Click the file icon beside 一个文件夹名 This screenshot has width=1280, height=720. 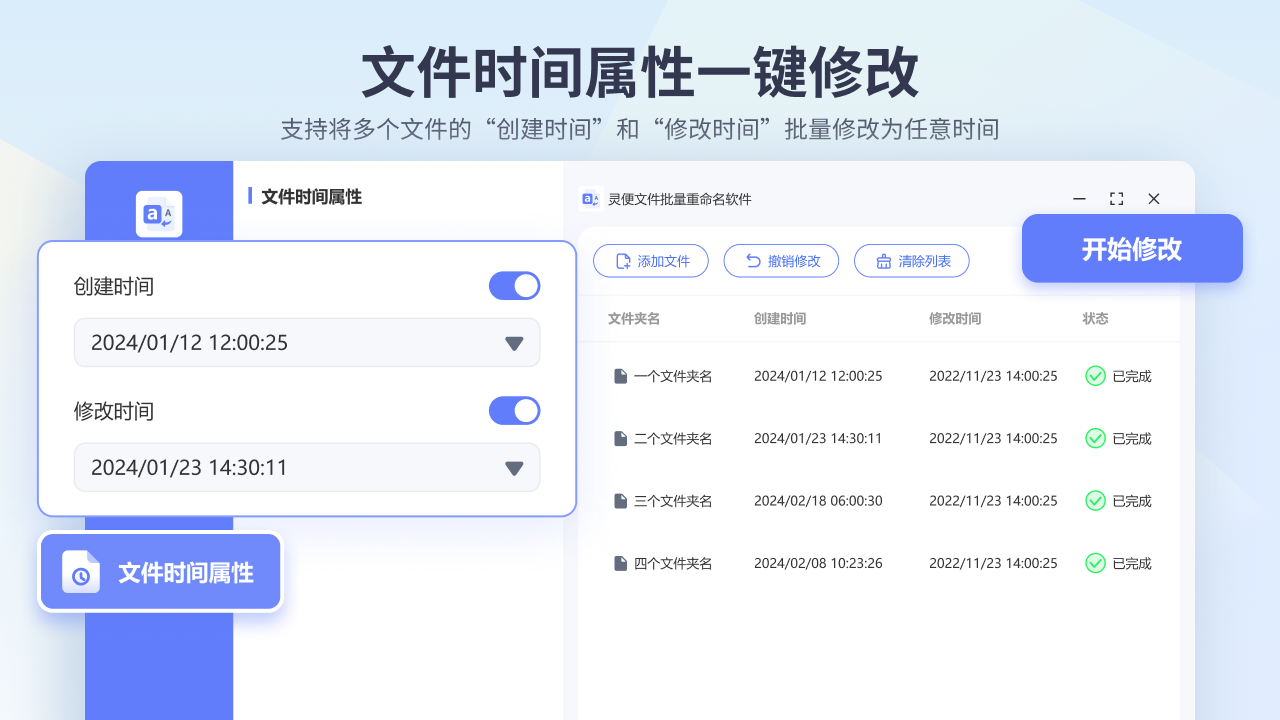point(620,375)
